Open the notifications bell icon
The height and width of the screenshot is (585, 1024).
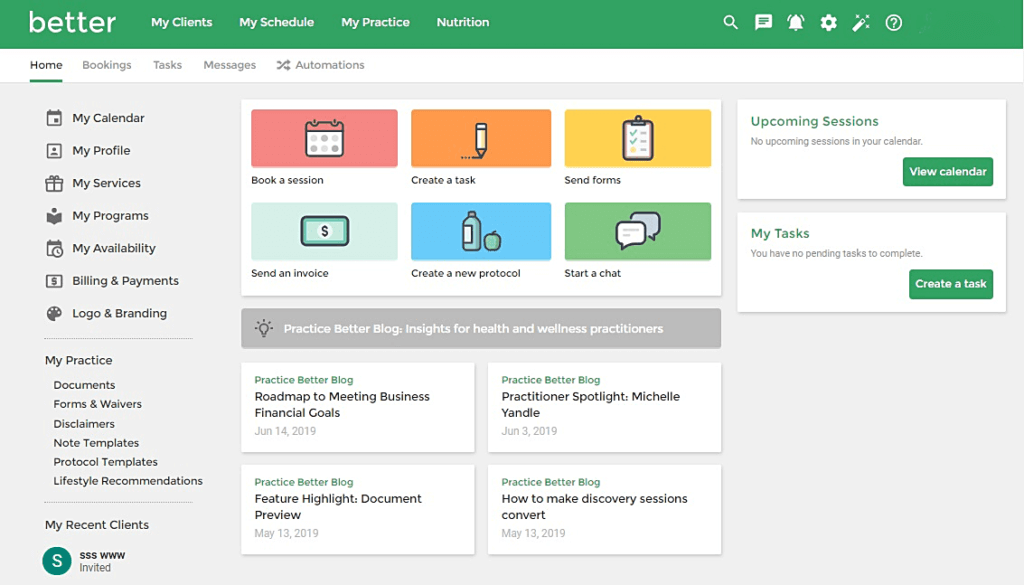(795, 23)
